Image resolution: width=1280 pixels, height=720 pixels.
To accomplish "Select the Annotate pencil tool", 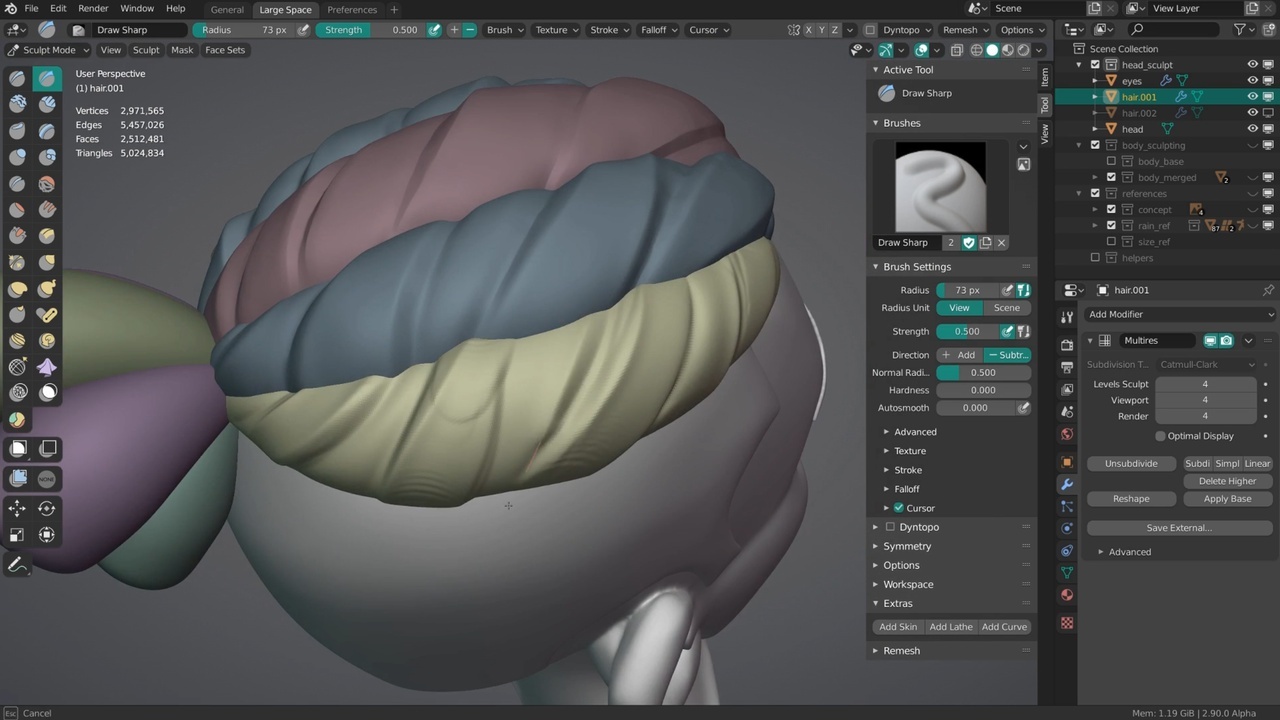I will click(x=17, y=566).
